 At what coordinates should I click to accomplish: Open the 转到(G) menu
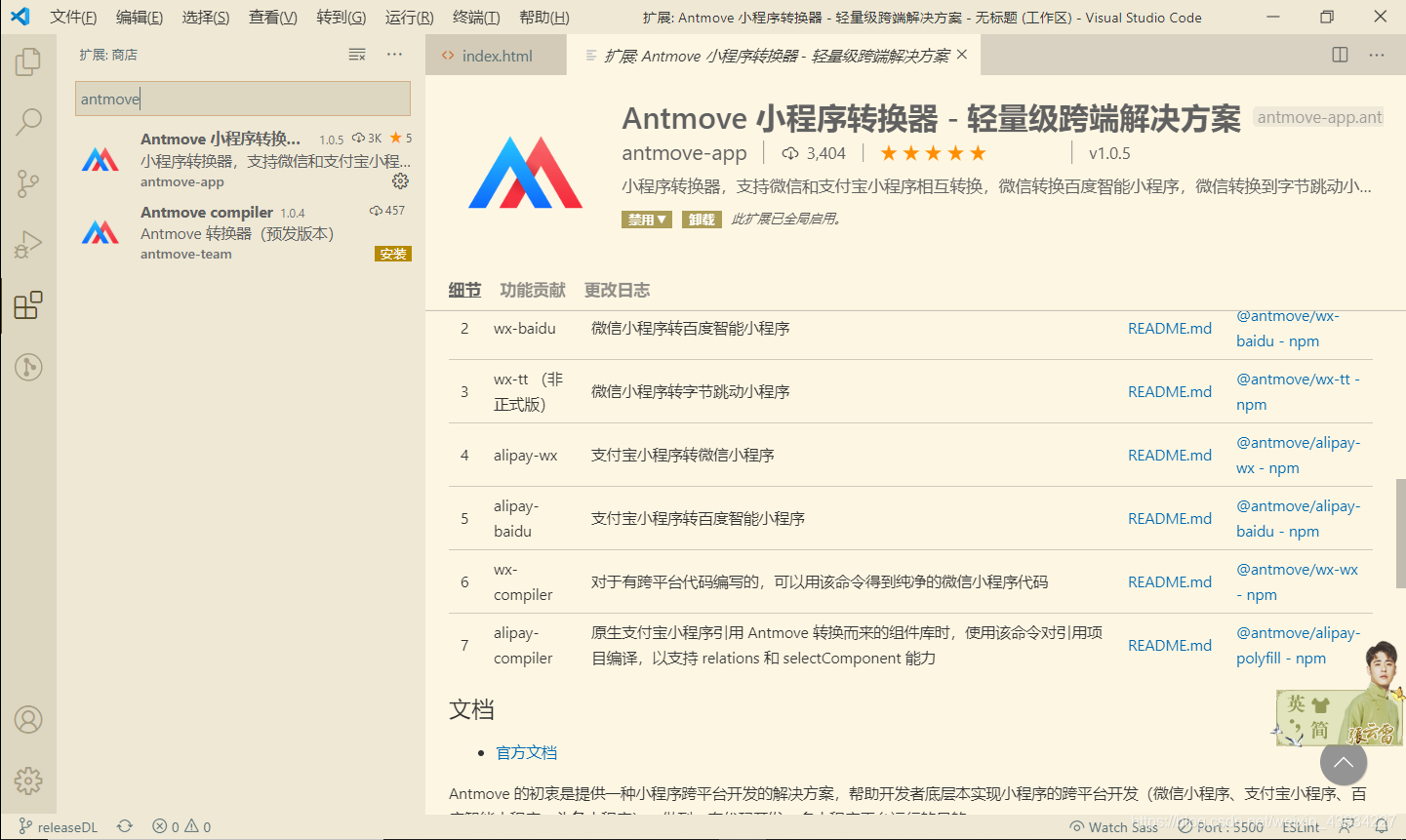click(x=341, y=17)
